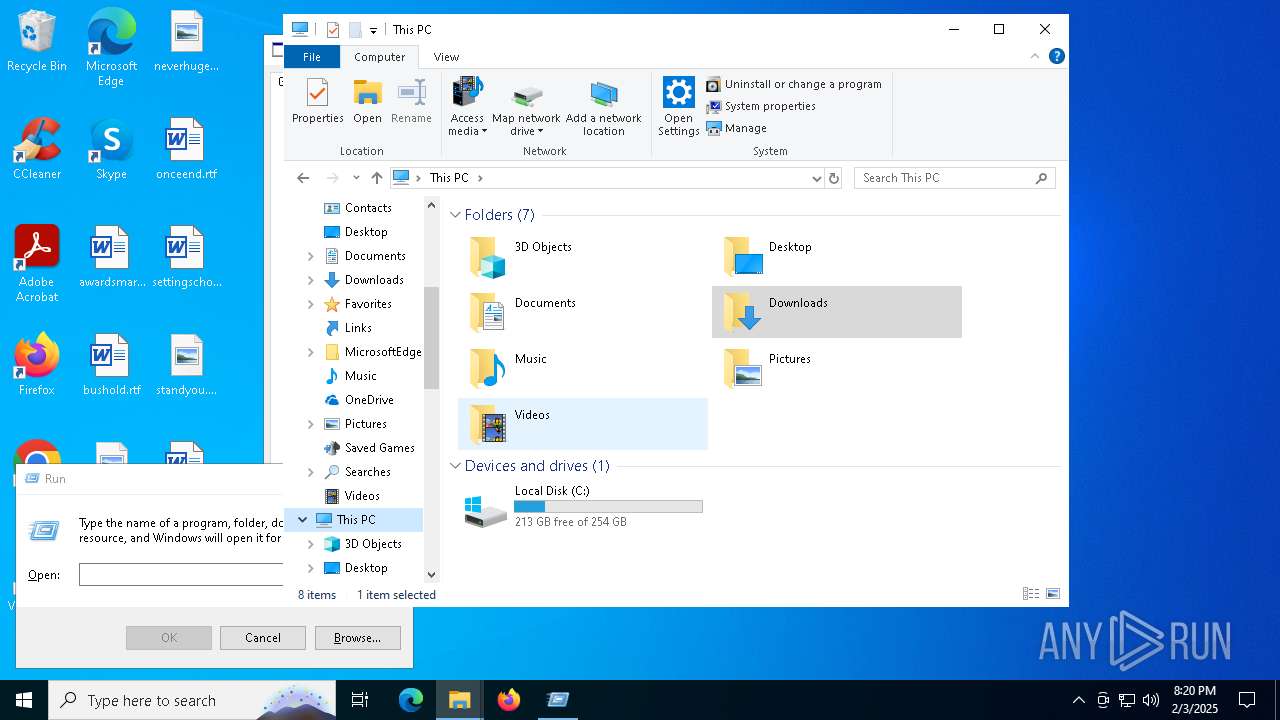
Task: Collapse the ribbon with the chevron
Action: coord(1035,57)
